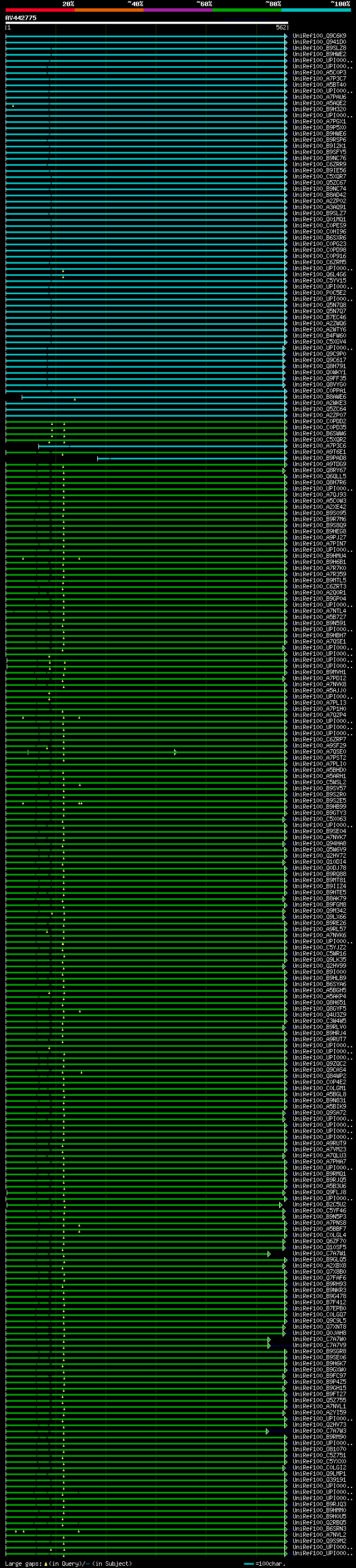
Task: Open hit UniRef100_Q9S9M2
Action: 319,1541
